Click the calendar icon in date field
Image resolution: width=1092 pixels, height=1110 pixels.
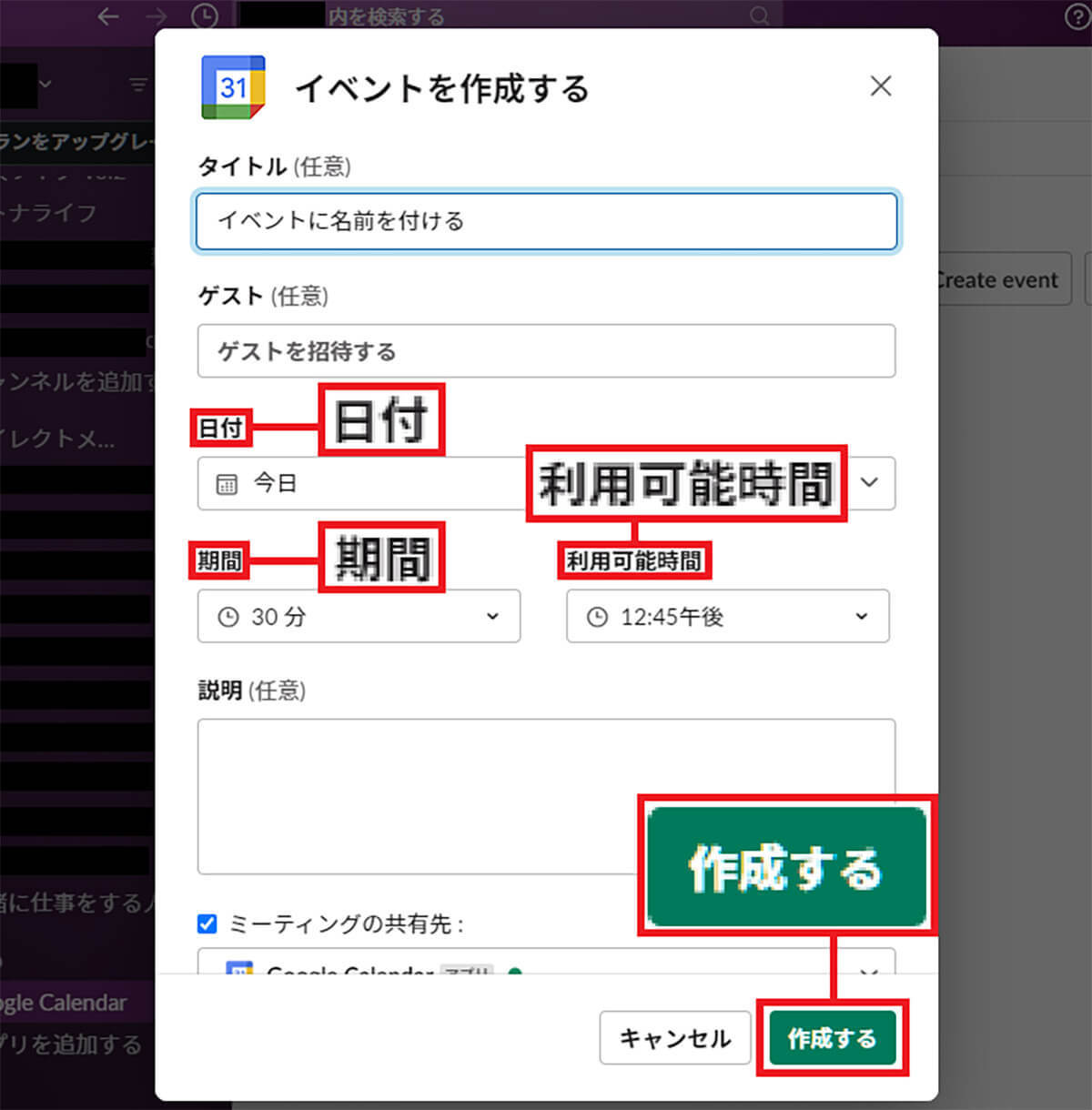227,483
